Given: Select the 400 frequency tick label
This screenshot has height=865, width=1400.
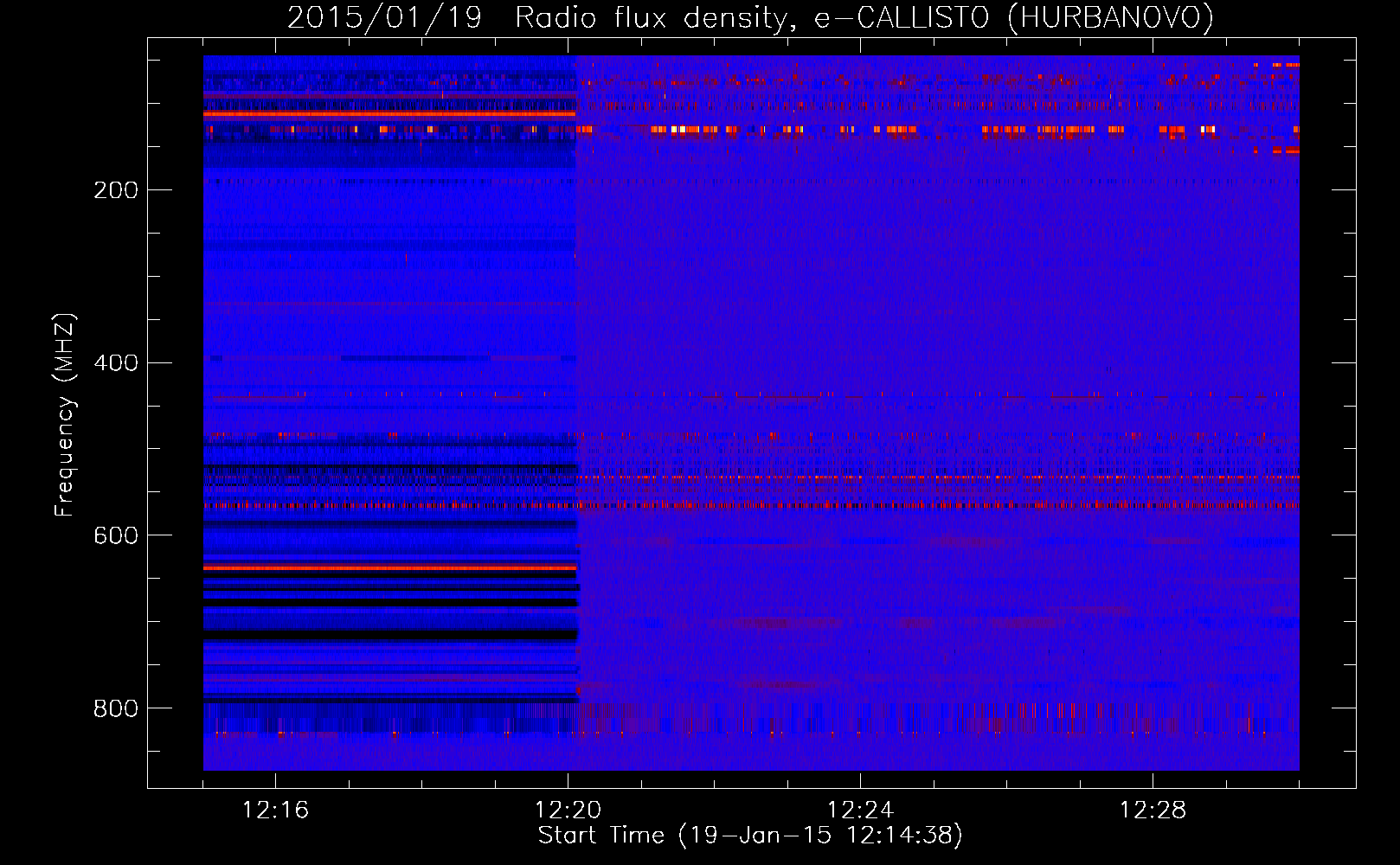Looking at the screenshot, I should [116, 363].
